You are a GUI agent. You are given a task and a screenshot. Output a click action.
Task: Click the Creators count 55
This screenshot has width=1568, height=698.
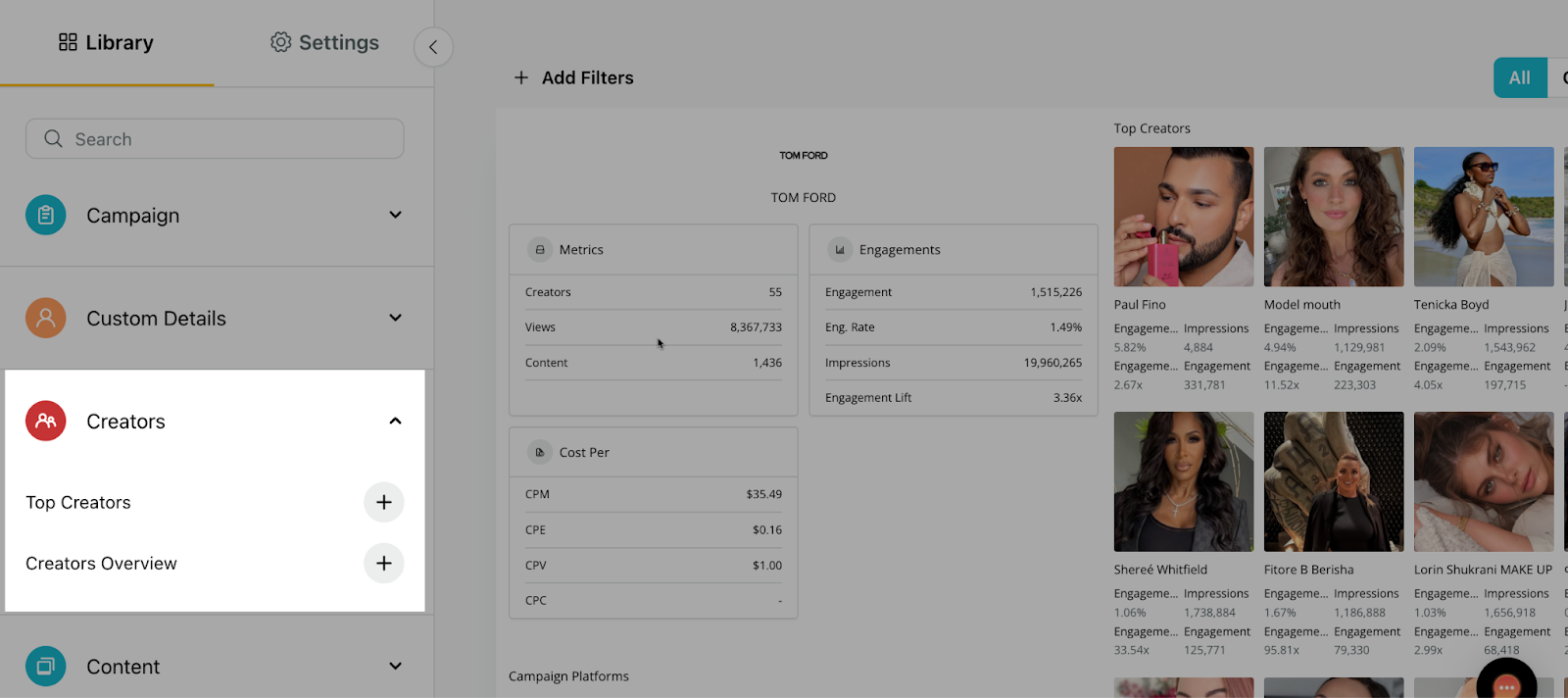click(x=775, y=292)
